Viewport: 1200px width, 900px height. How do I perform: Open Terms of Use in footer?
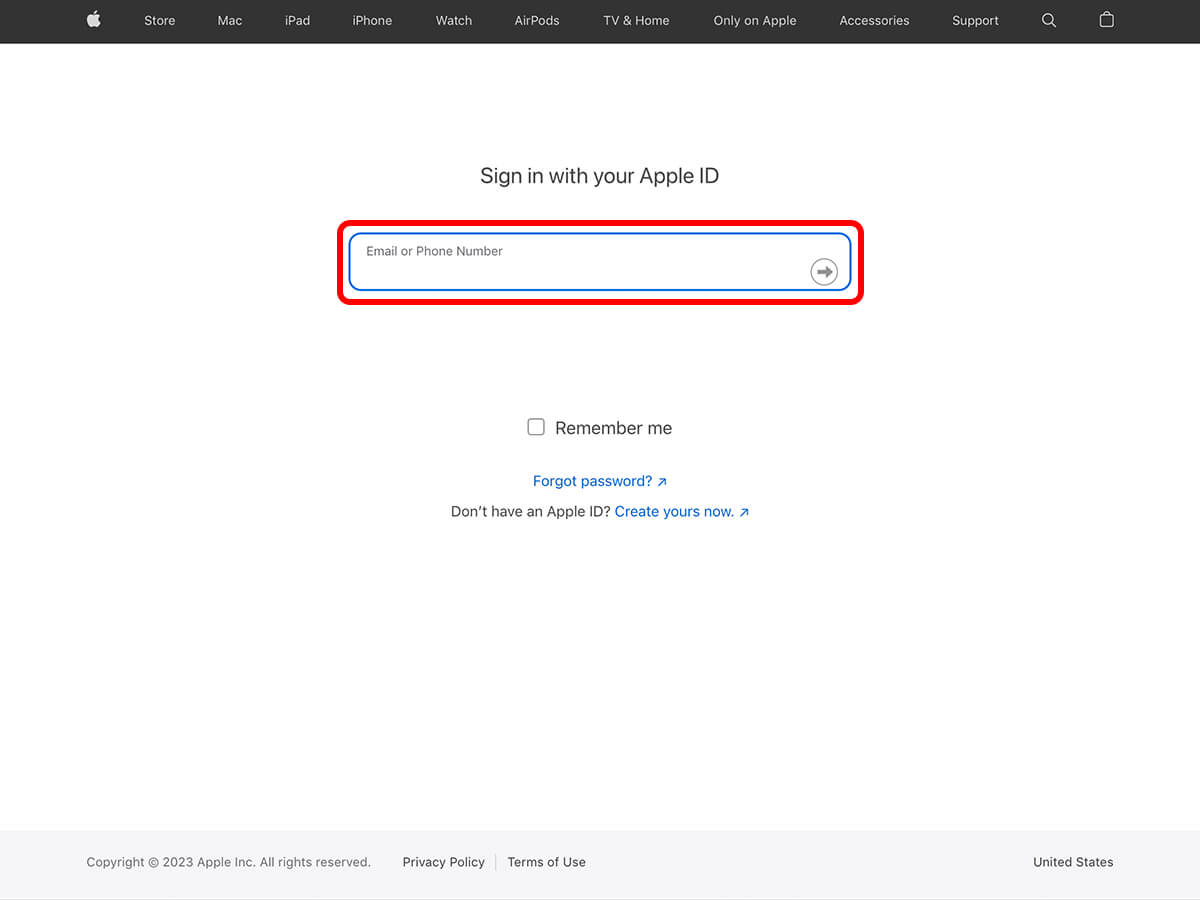[x=546, y=862]
